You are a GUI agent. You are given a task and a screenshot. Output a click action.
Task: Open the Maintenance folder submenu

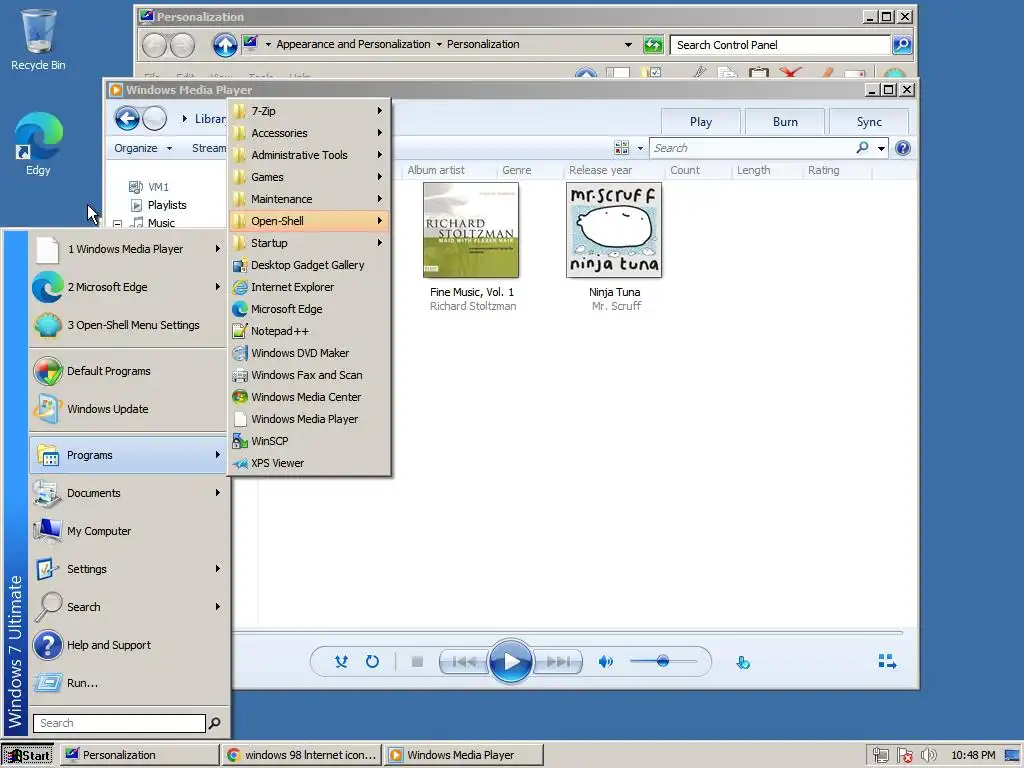(x=310, y=199)
